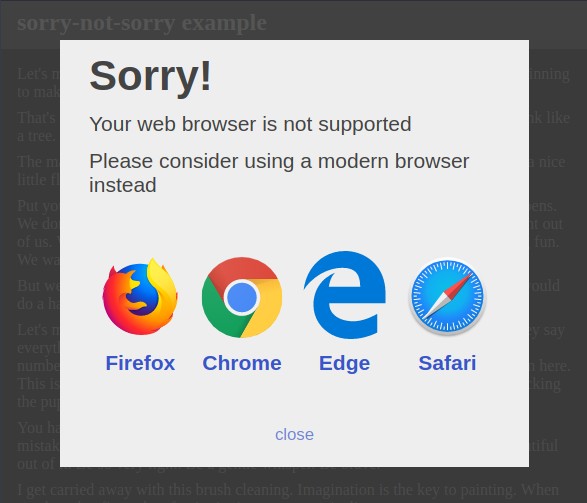Click the dimmed "a tree." background text
This screenshot has height=503, width=587.
tap(36, 136)
